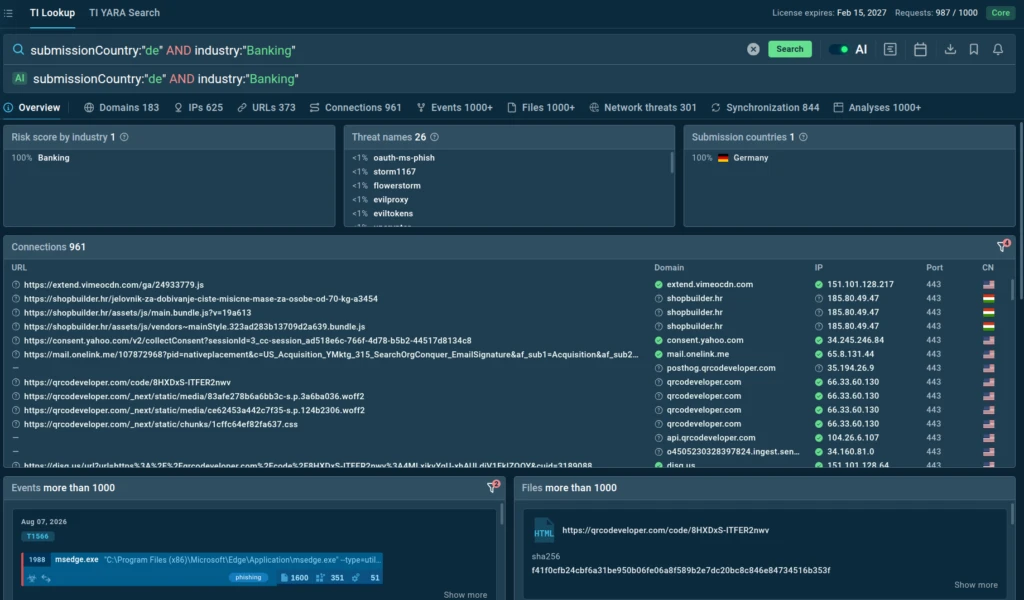Click the Banking industry entry

[54, 158]
